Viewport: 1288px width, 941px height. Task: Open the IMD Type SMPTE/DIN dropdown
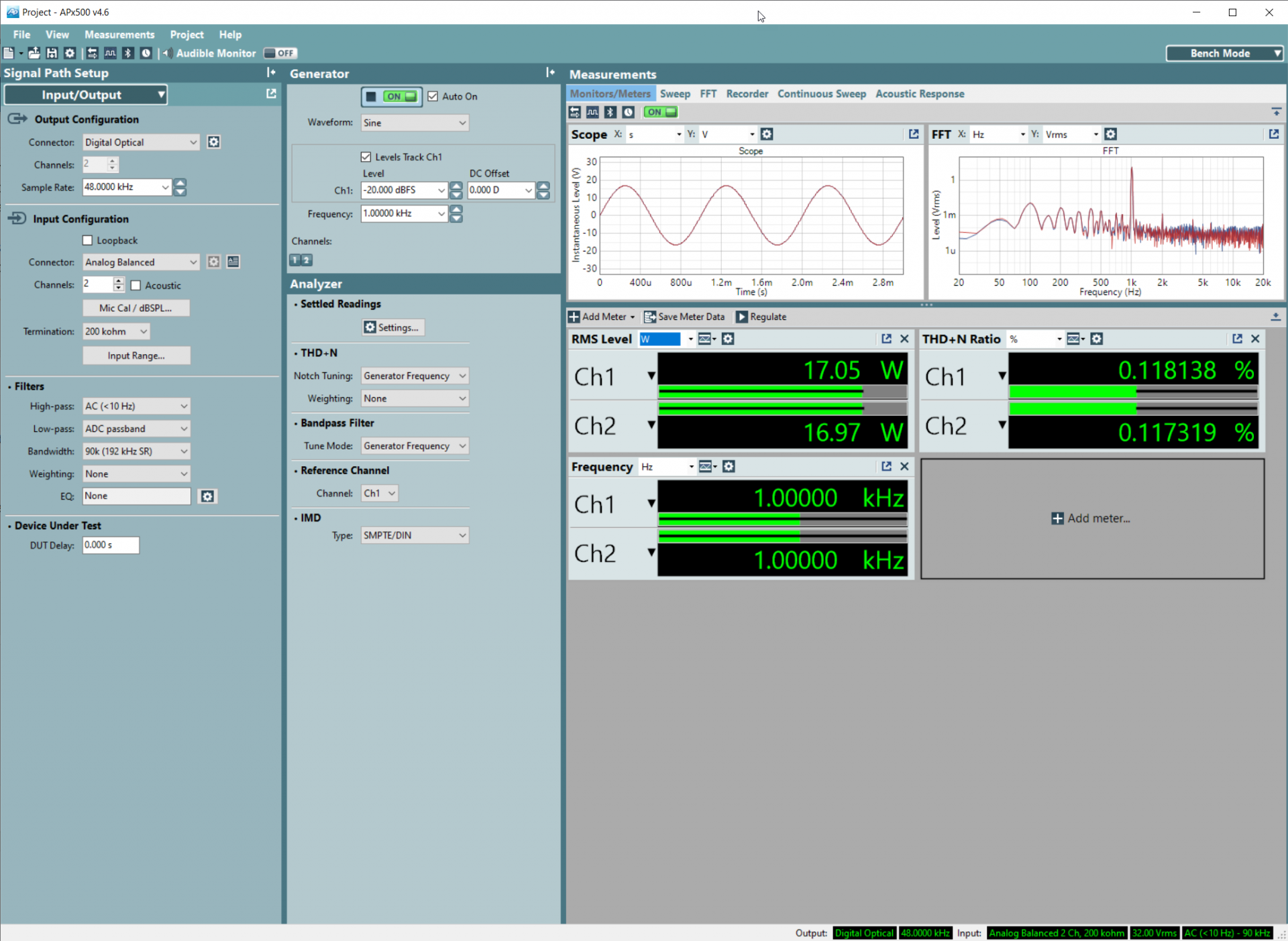[415, 535]
